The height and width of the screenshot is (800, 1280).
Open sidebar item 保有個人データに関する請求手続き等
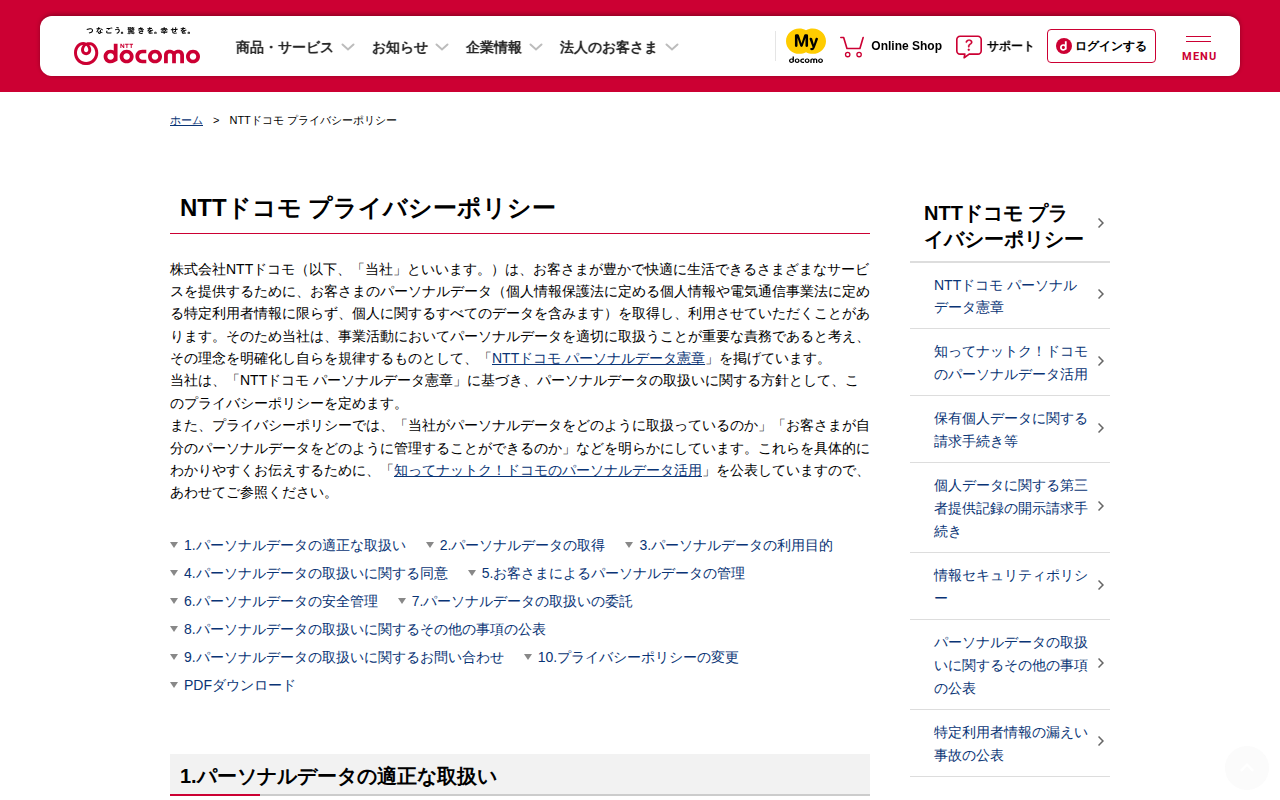[1010, 430]
